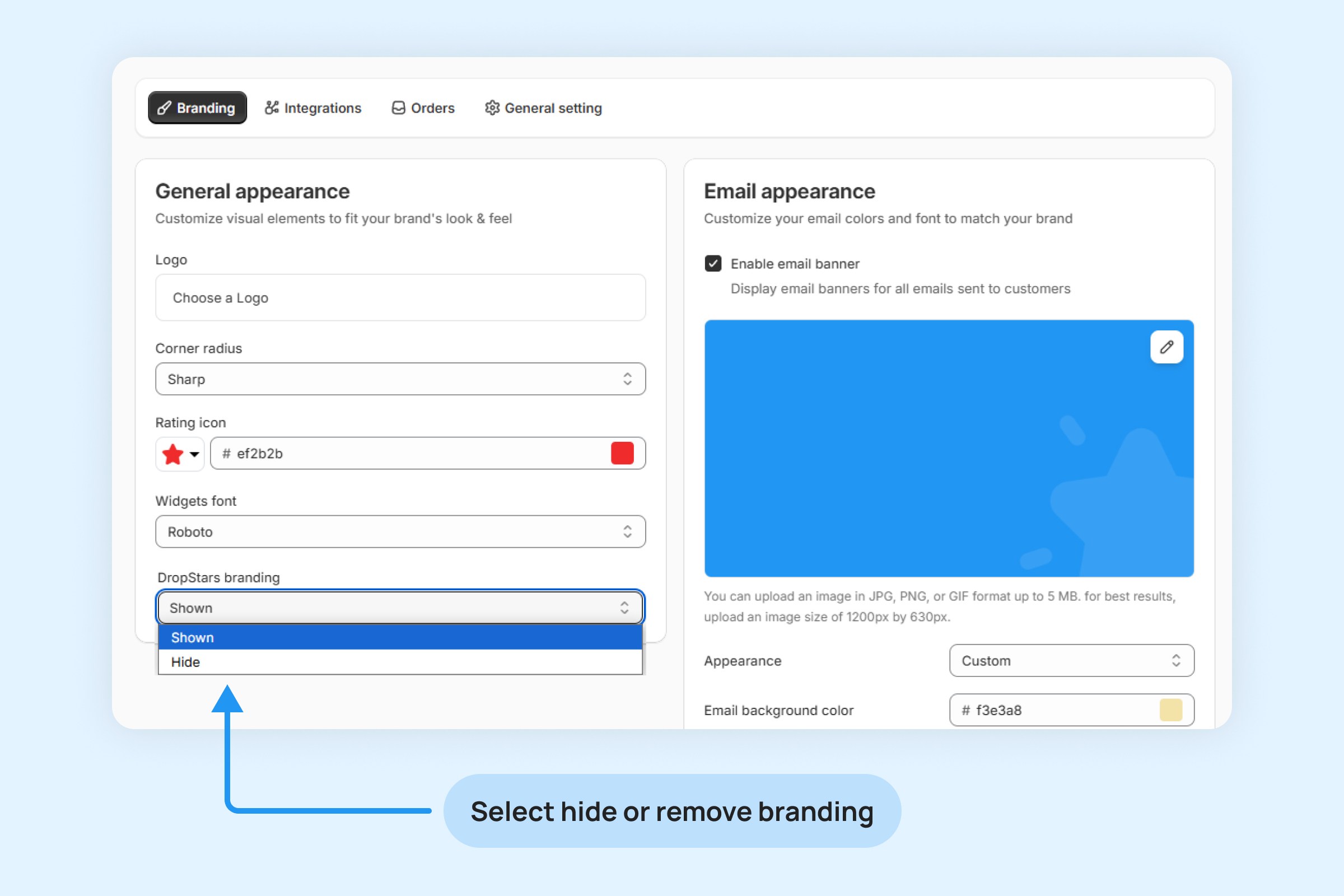Open the Widgets font Roboto dropdown

400,532
